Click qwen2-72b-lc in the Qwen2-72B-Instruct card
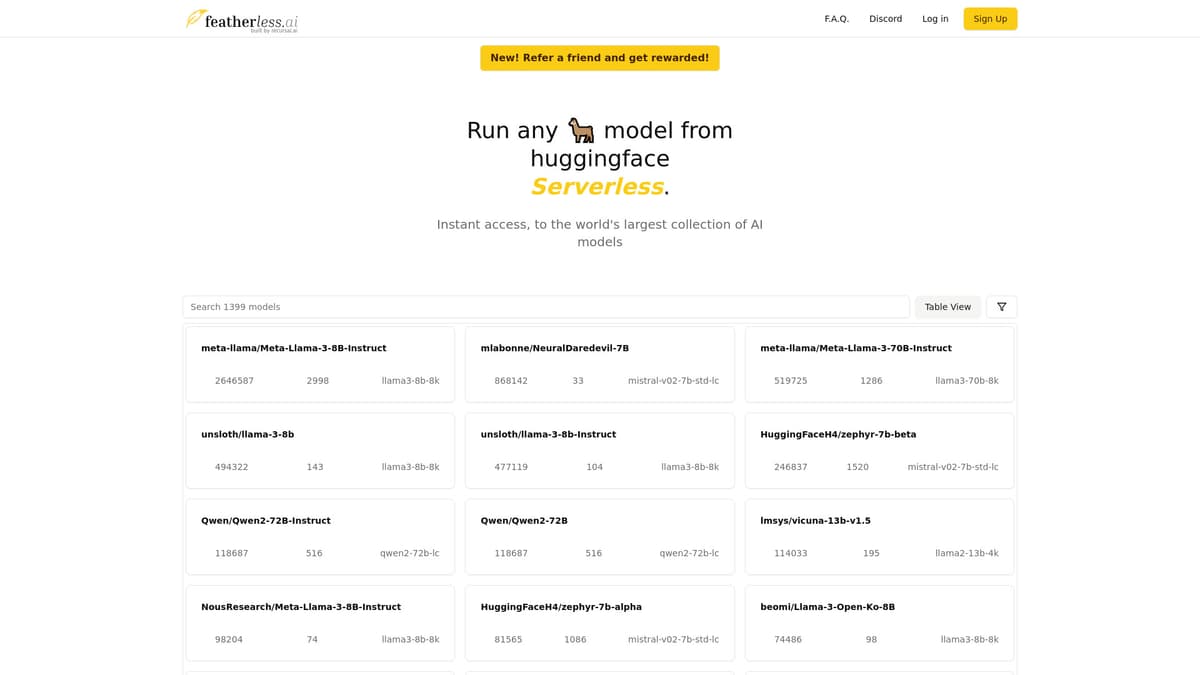The width and height of the screenshot is (1200, 675). pos(409,553)
